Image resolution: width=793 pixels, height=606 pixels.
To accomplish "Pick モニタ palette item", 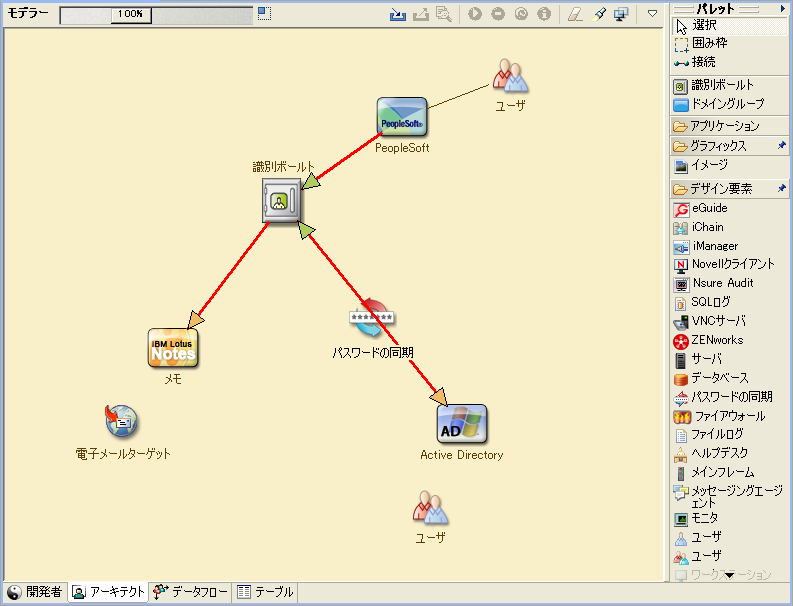I will [730, 518].
